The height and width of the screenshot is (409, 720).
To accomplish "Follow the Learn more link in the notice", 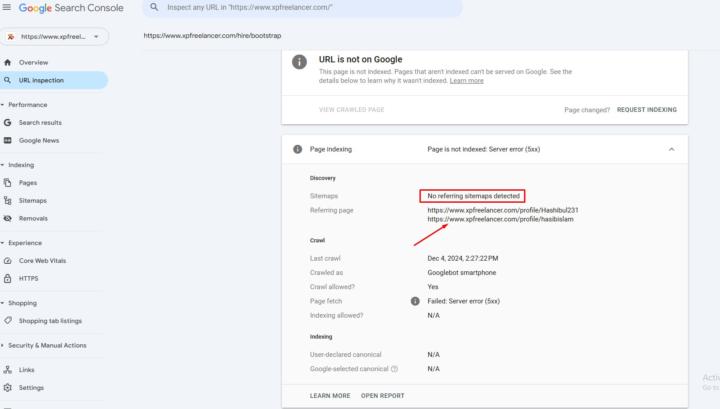I will point(467,81).
